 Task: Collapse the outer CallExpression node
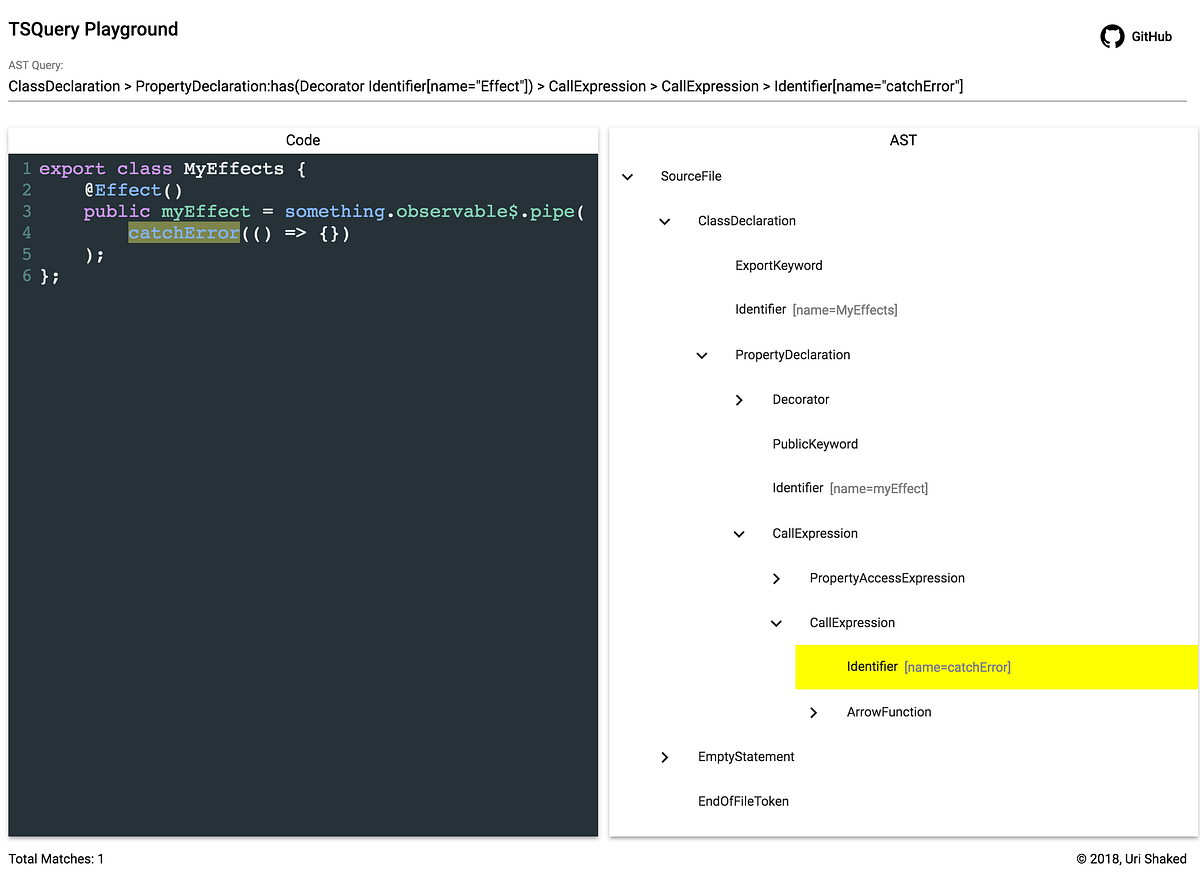tap(739, 533)
